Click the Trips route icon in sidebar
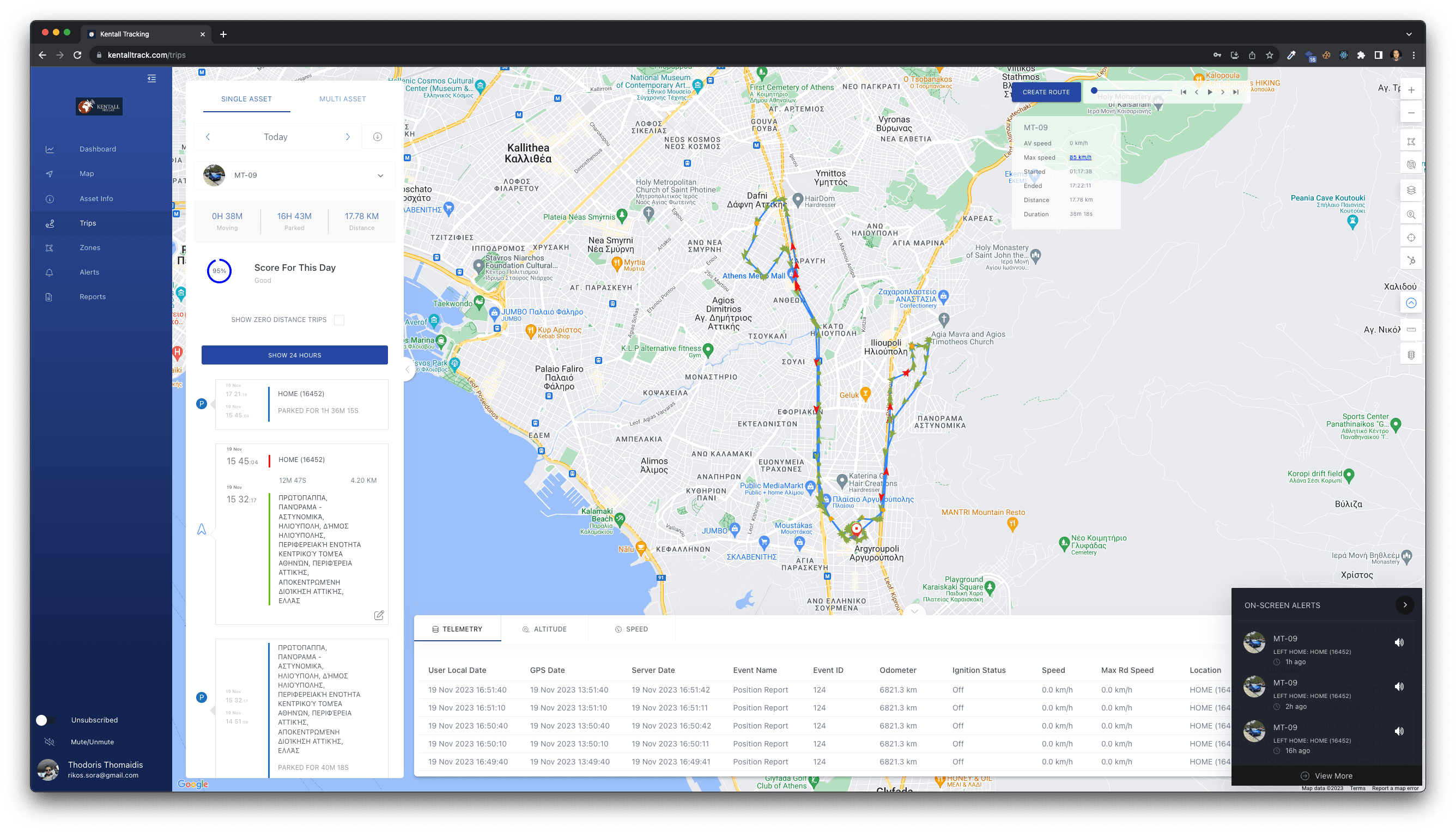The width and height of the screenshot is (1456, 832). pos(50,223)
